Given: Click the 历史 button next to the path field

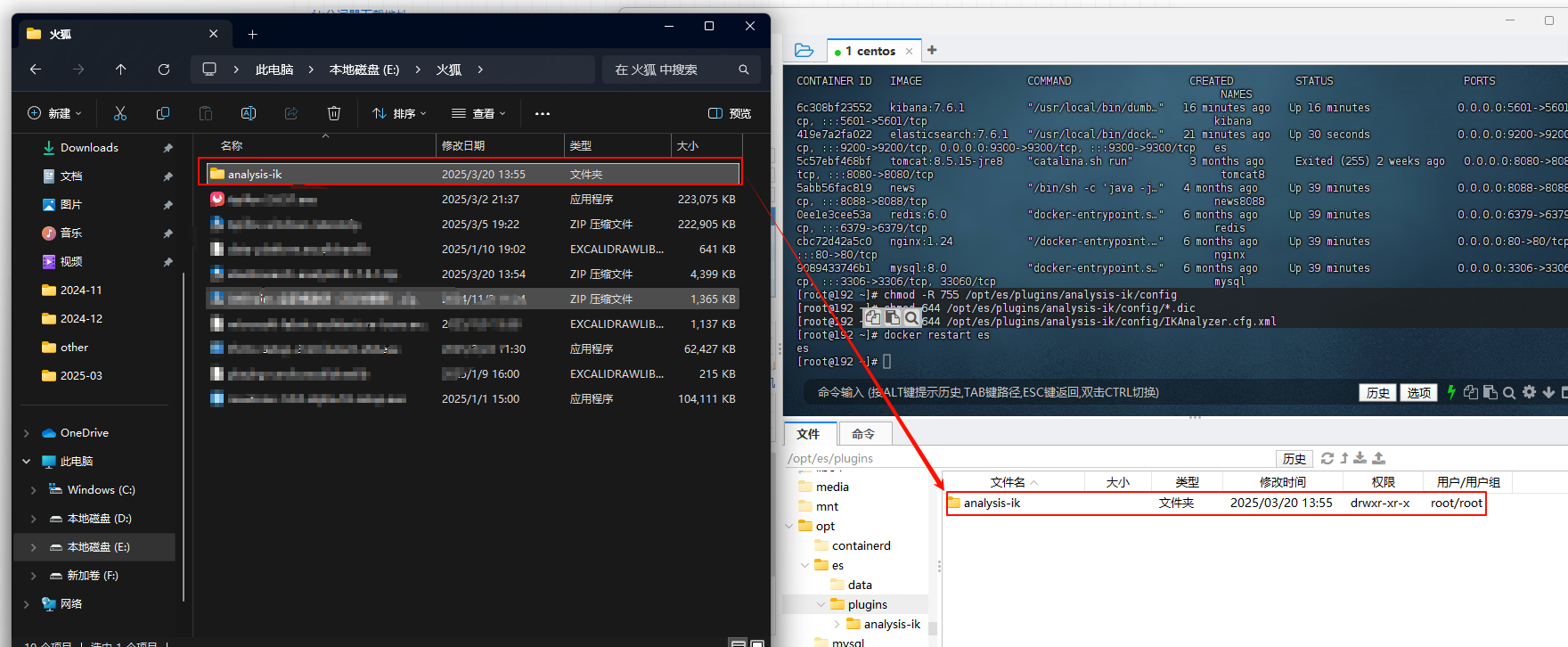Looking at the screenshot, I should click(x=1294, y=459).
